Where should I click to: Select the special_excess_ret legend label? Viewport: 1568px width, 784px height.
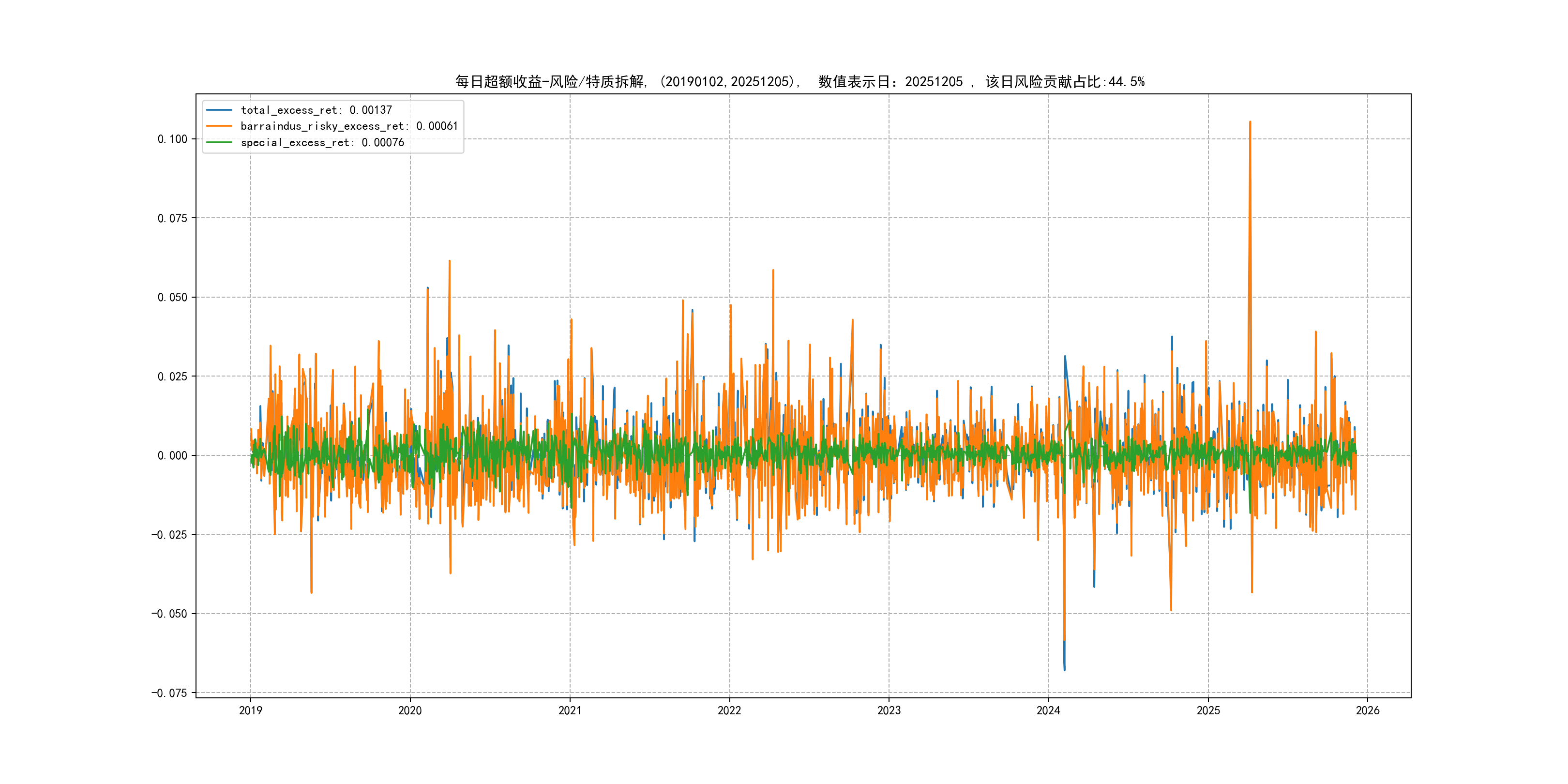click(x=322, y=142)
